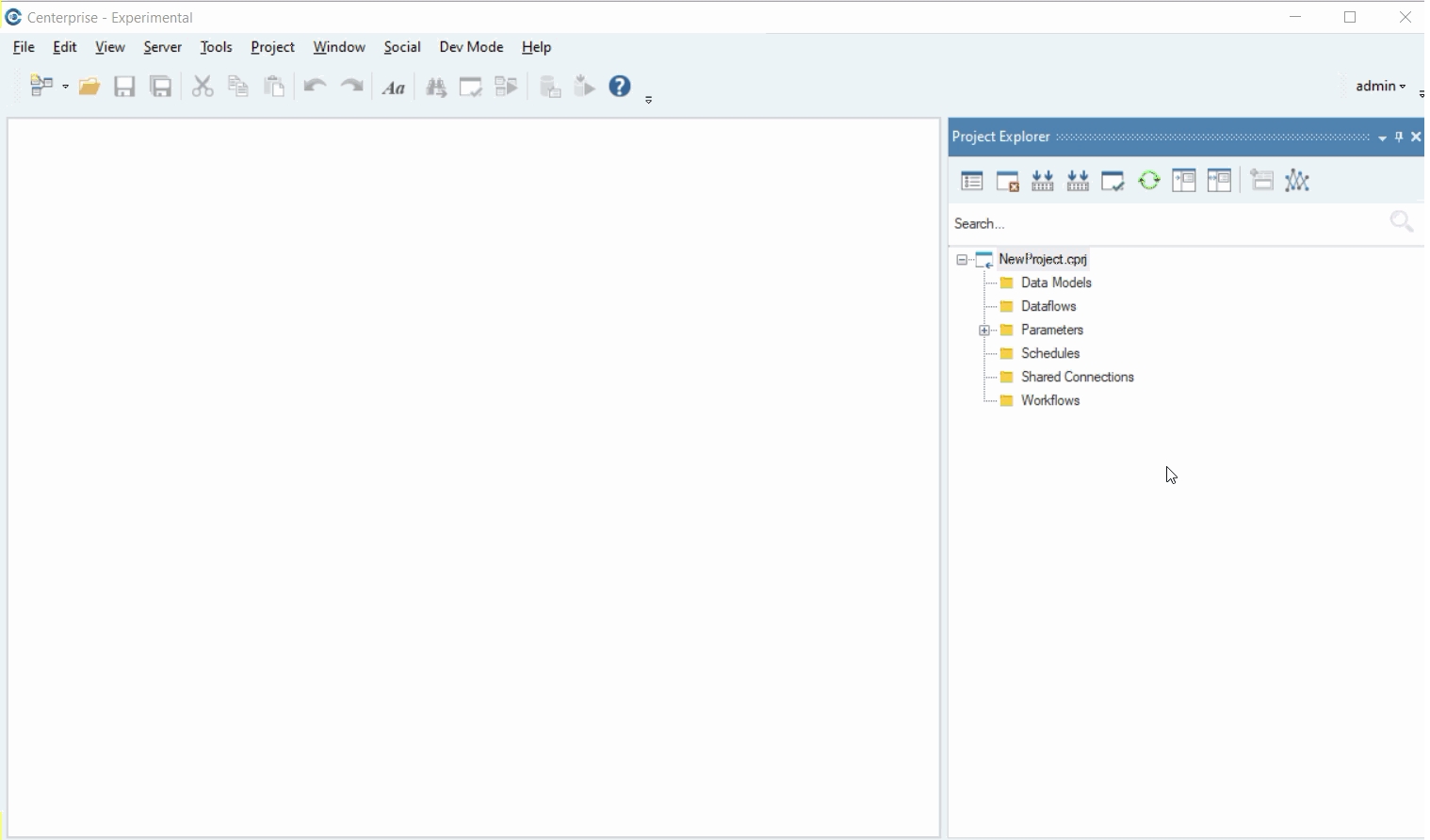The width and height of the screenshot is (1430, 840).
Task: Click the Undo arrow icon
Action: pyautogui.click(x=315, y=88)
